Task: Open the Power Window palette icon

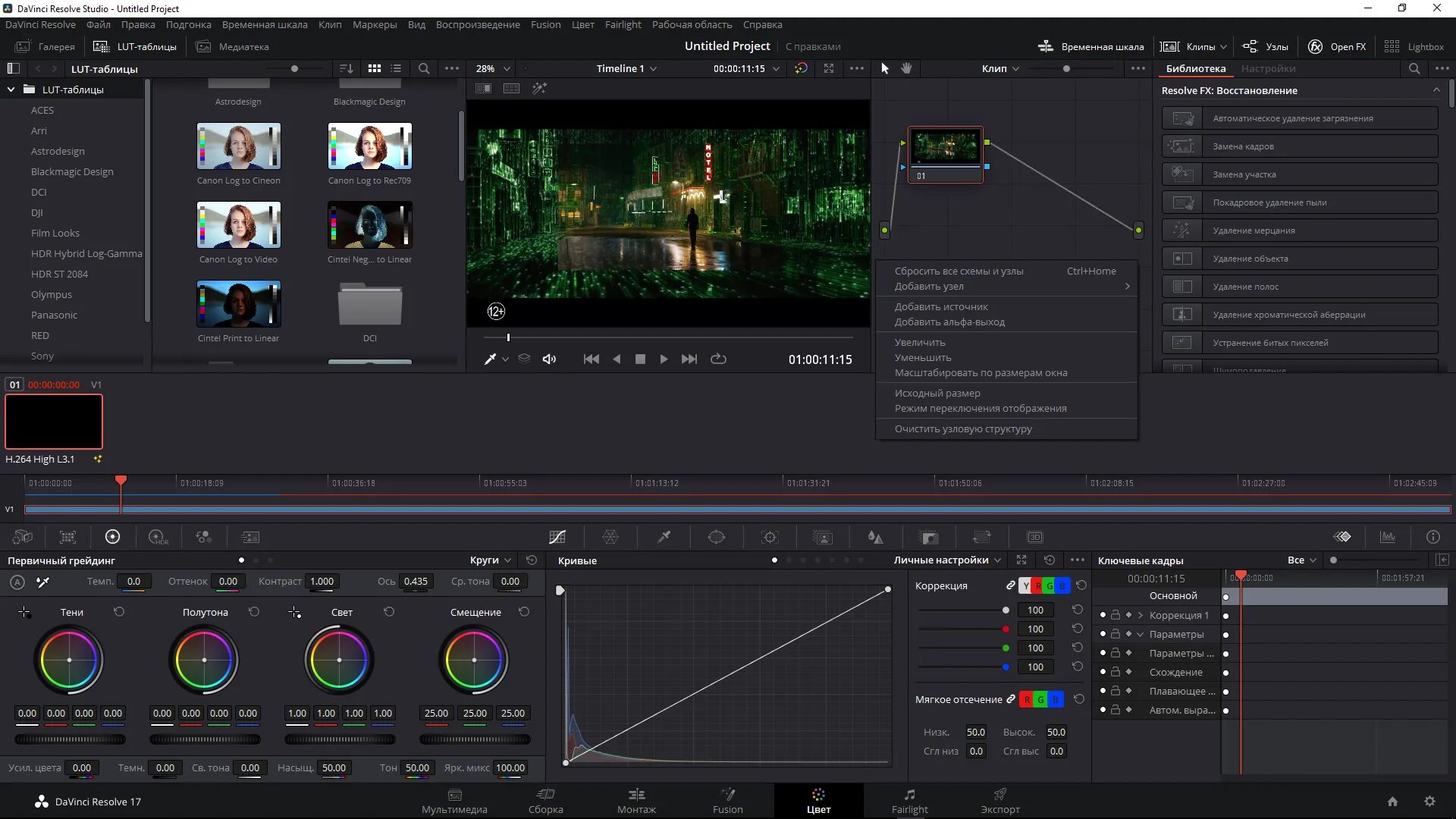Action: click(x=716, y=537)
